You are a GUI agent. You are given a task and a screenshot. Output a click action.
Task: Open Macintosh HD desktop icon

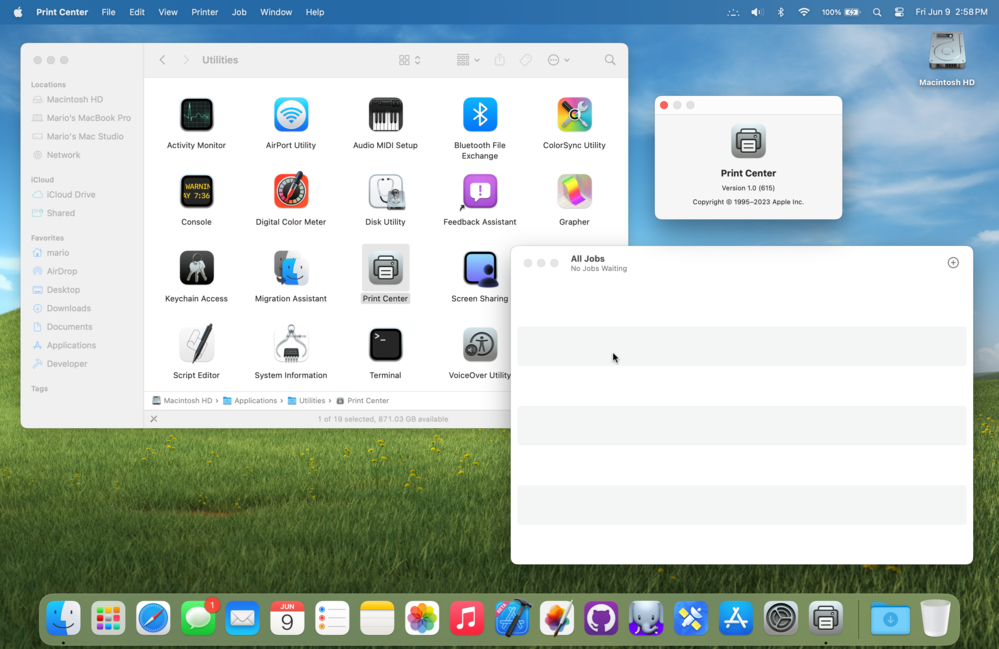click(x=947, y=51)
